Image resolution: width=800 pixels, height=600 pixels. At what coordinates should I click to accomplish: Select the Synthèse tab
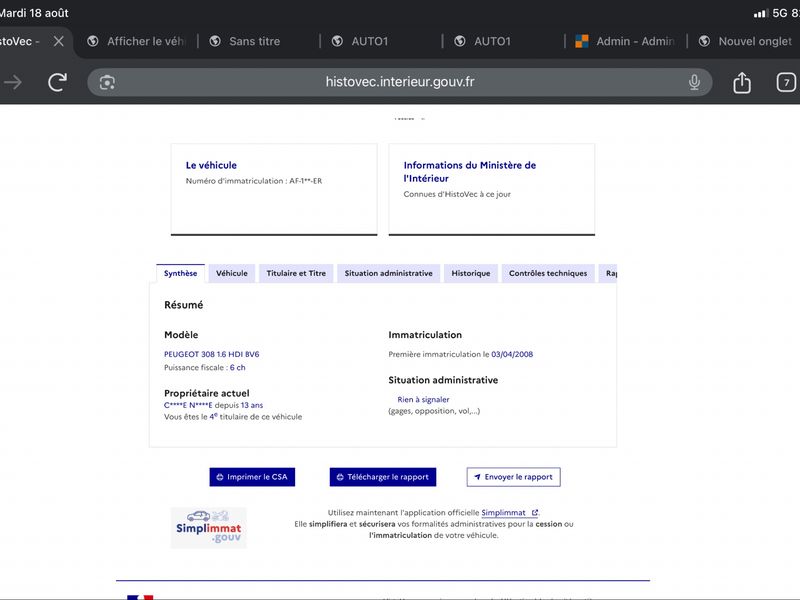[x=181, y=273]
